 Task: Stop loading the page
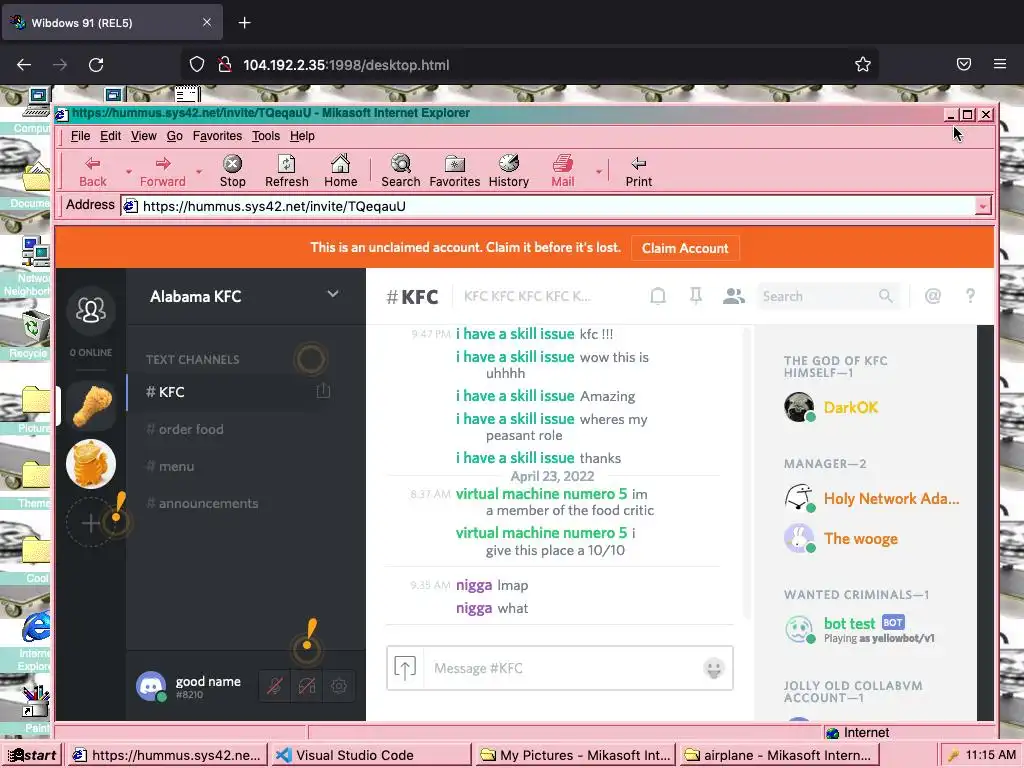pos(232,171)
